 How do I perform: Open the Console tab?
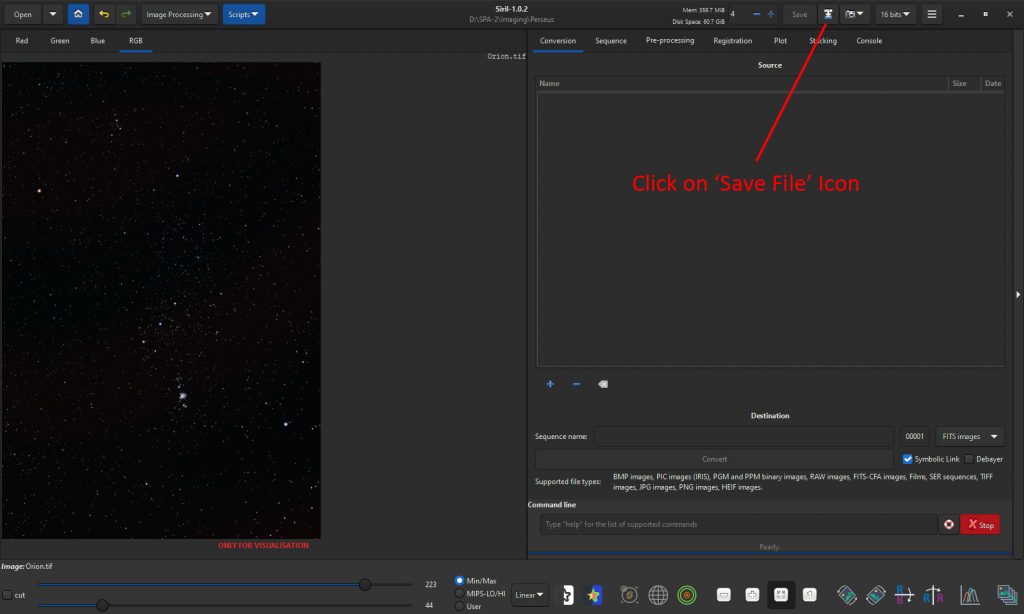[x=869, y=40]
